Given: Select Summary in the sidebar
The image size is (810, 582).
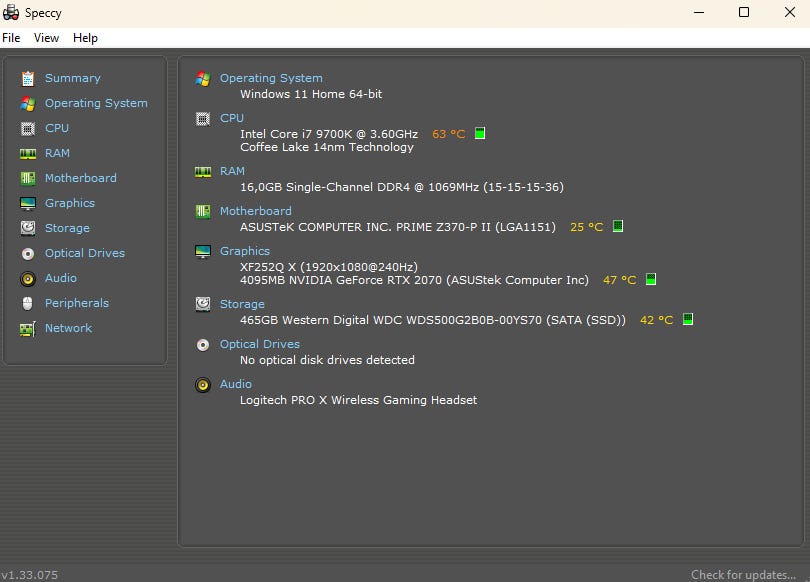Looking at the screenshot, I should pos(73,78).
